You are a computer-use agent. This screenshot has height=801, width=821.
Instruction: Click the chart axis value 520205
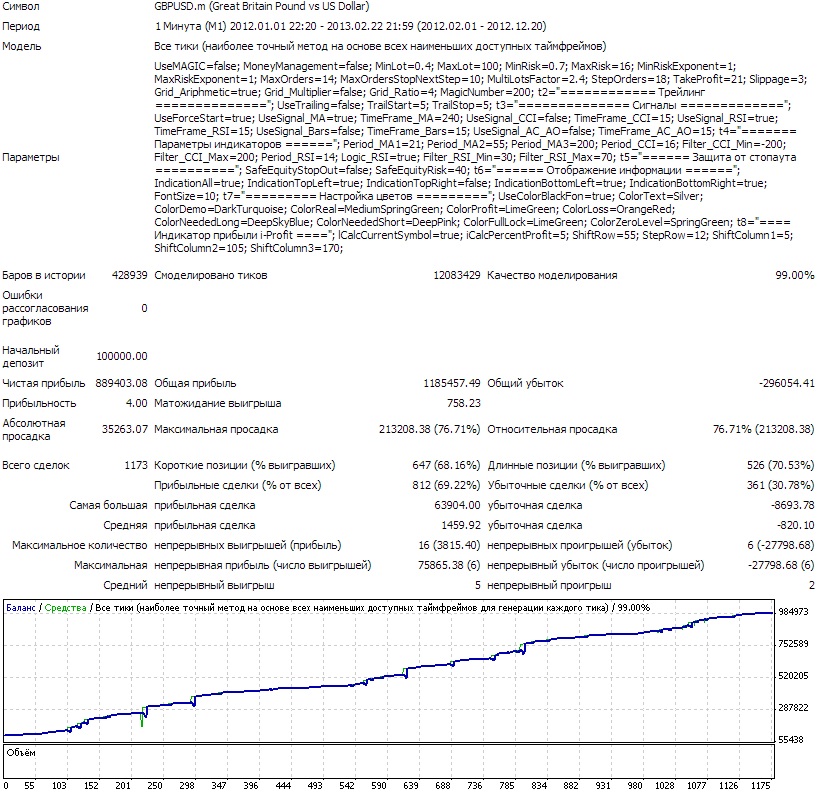tap(793, 676)
